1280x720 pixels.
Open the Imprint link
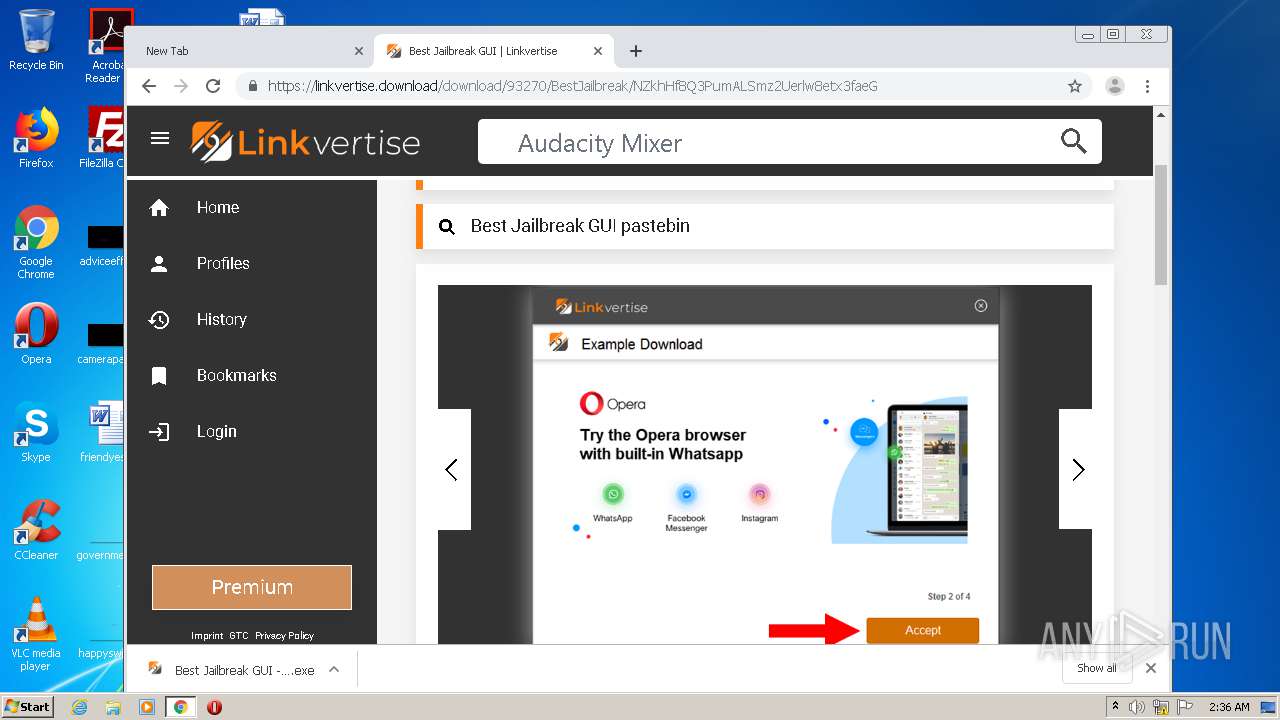(x=207, y=636)
